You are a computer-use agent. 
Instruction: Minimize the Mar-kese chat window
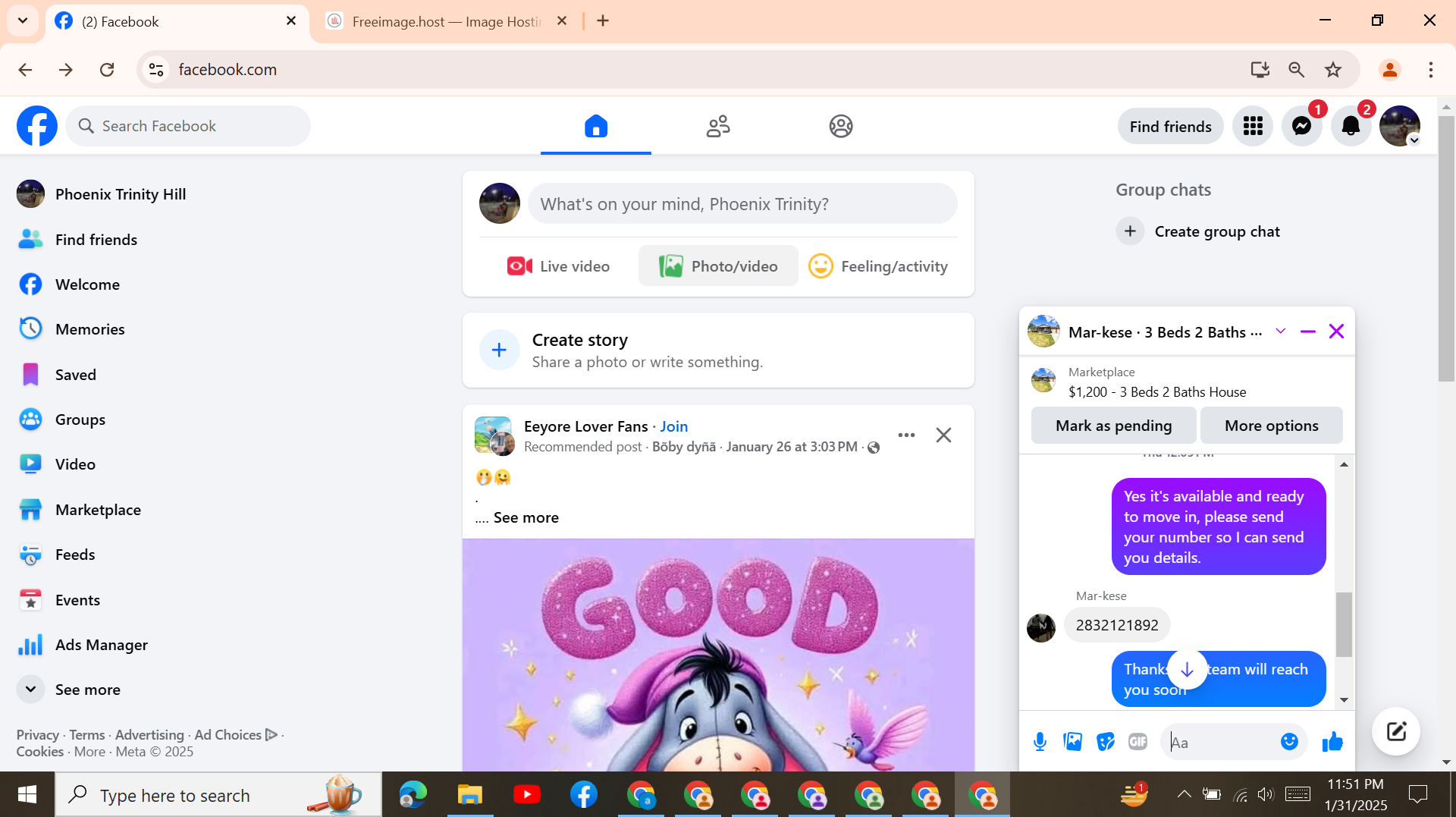click(x=1308, y=332)
